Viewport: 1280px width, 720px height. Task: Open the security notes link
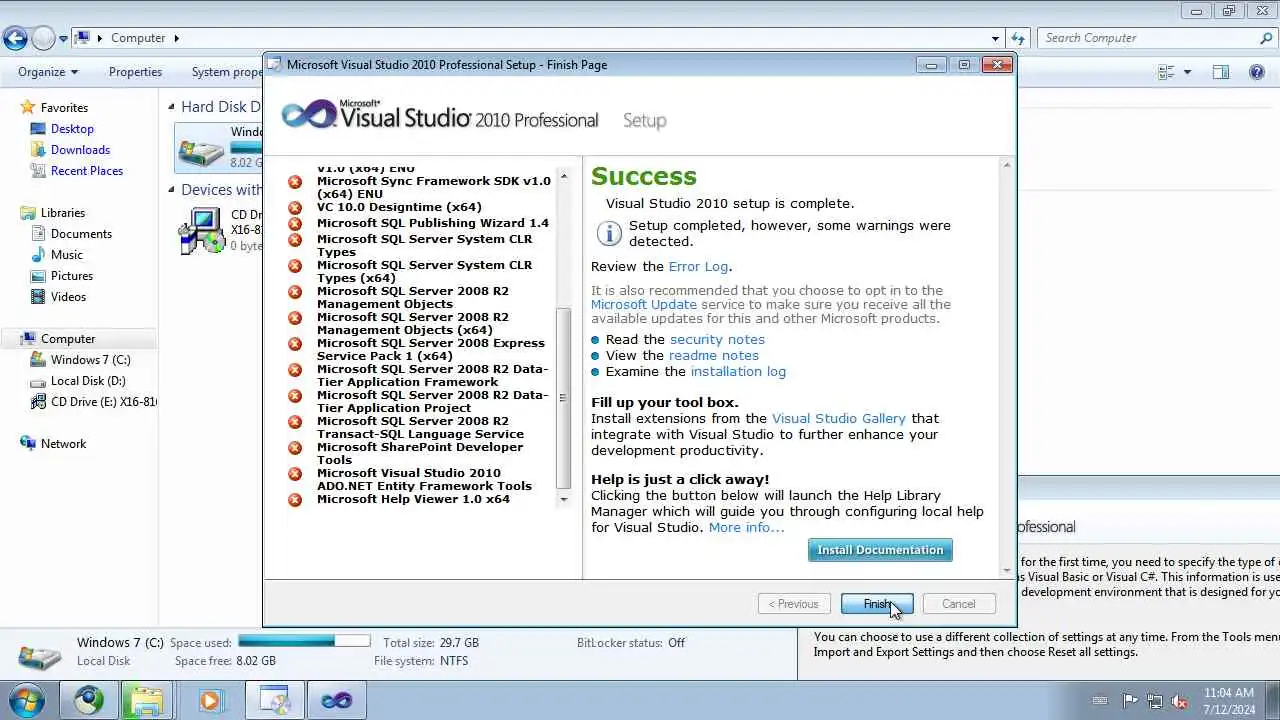coord(717,339)
